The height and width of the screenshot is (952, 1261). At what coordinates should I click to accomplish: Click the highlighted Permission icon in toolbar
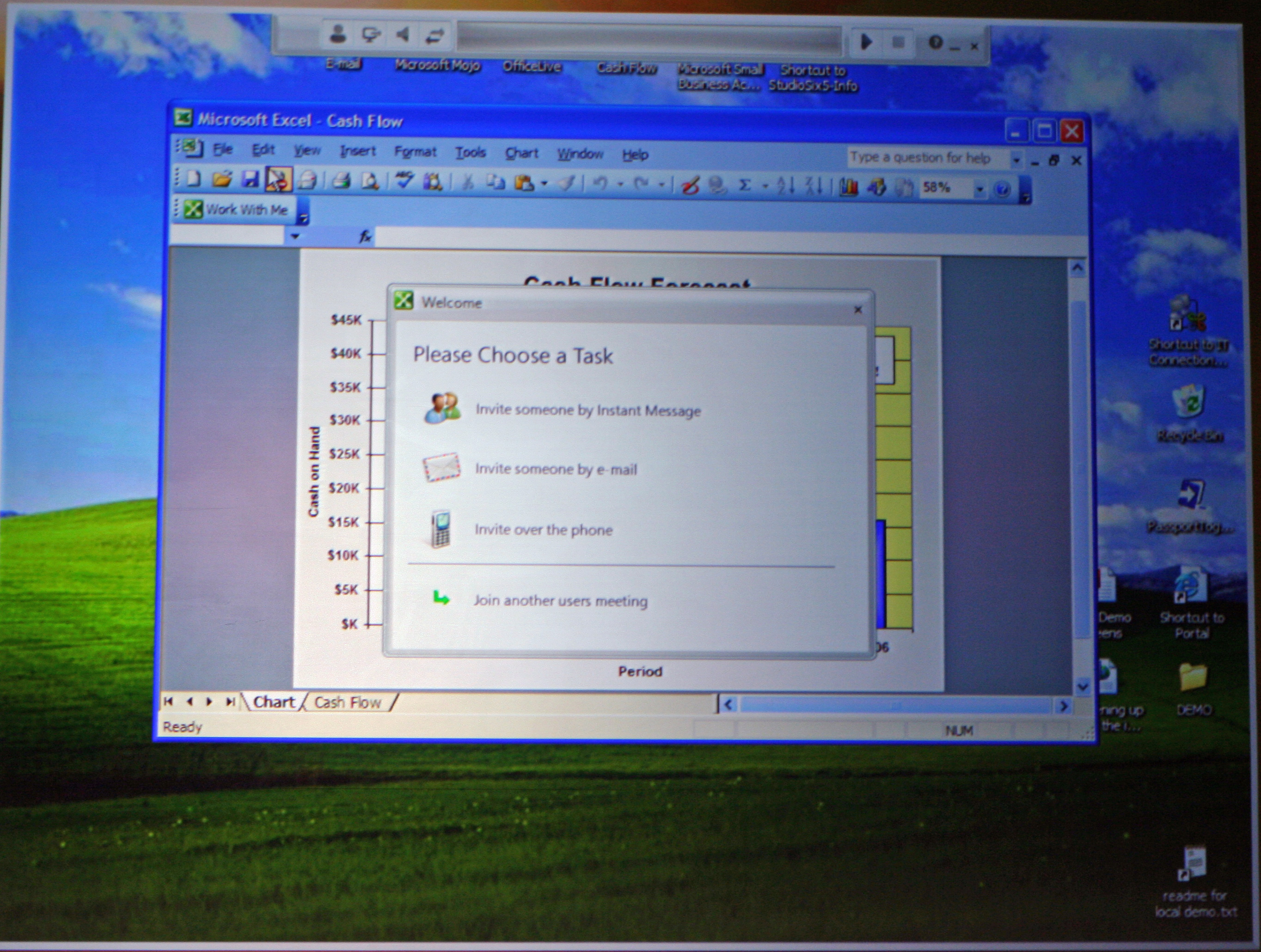pyautogui.click(x=278, y=180)
